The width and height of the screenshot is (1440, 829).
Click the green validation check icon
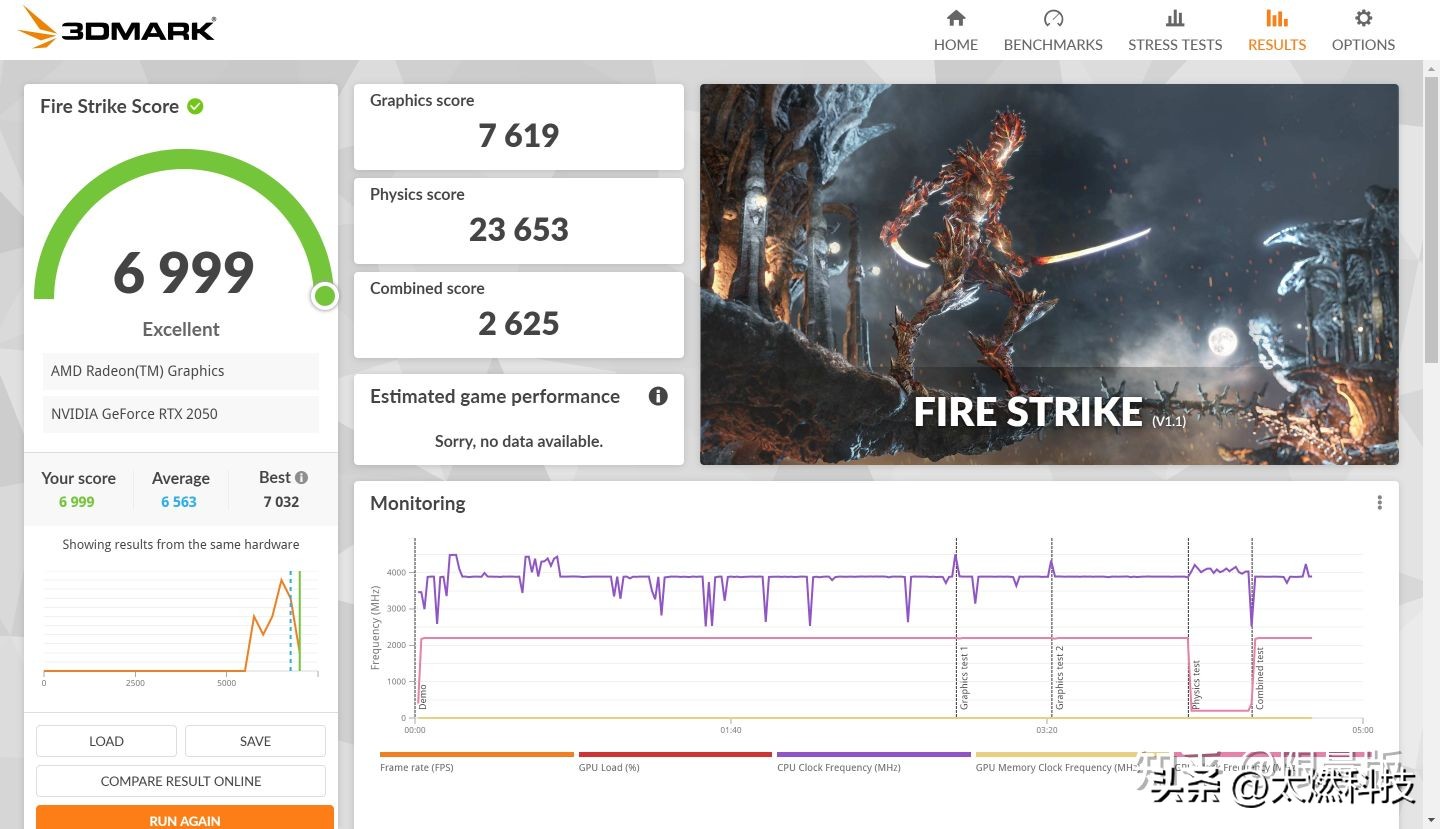coord(195,106)
